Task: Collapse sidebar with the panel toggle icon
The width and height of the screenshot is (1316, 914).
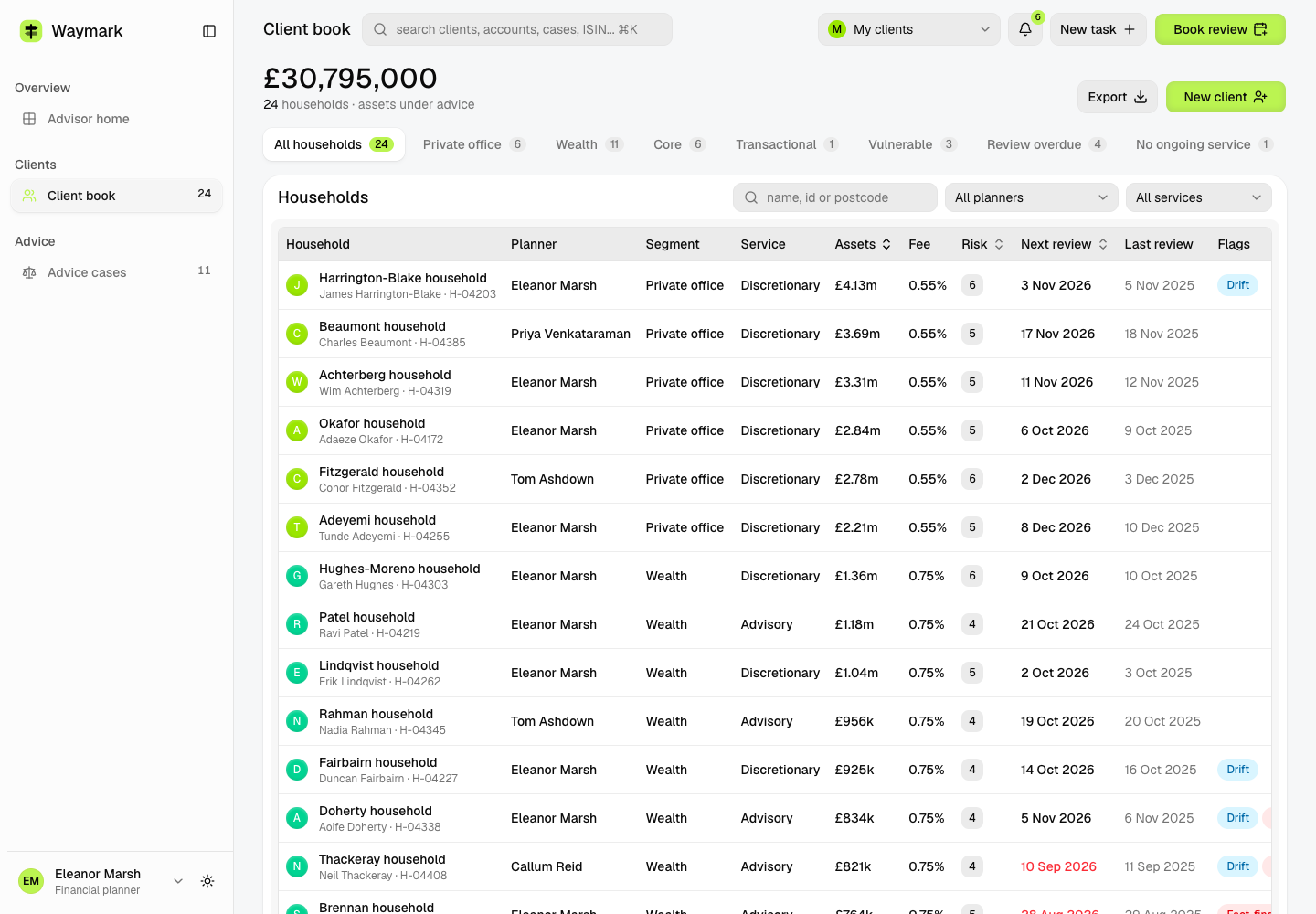Action: click(209, 31)
